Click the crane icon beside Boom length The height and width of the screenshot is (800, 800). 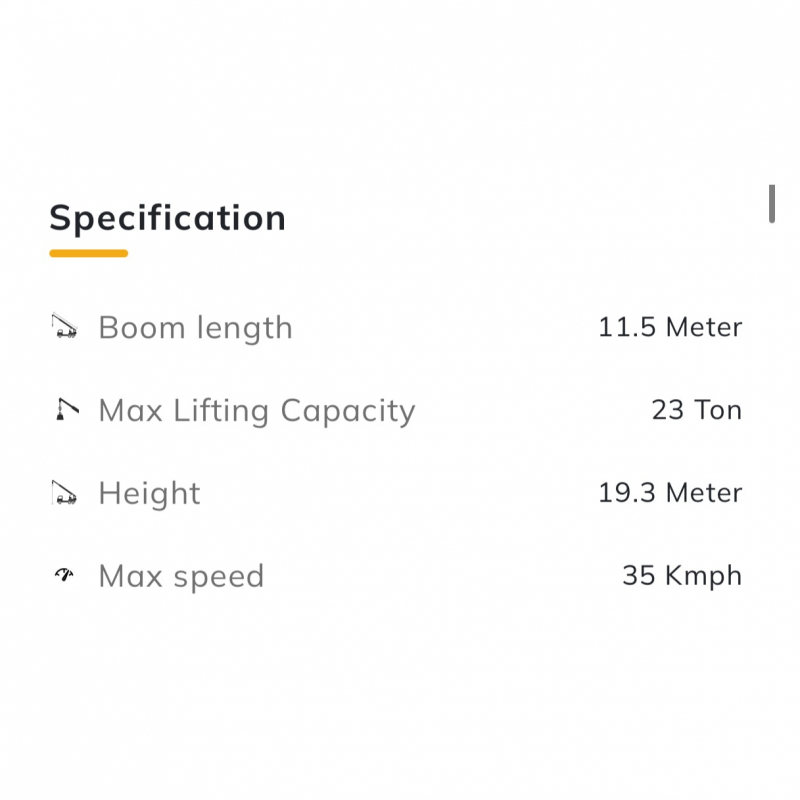pos(64,327)
